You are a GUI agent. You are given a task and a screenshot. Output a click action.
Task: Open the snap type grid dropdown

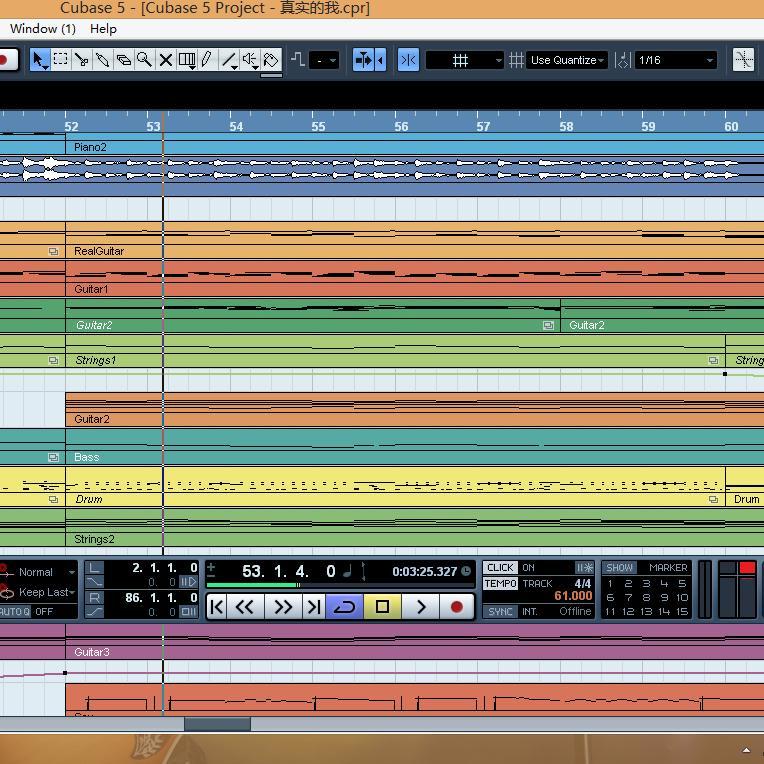click(x=464, y=60)
